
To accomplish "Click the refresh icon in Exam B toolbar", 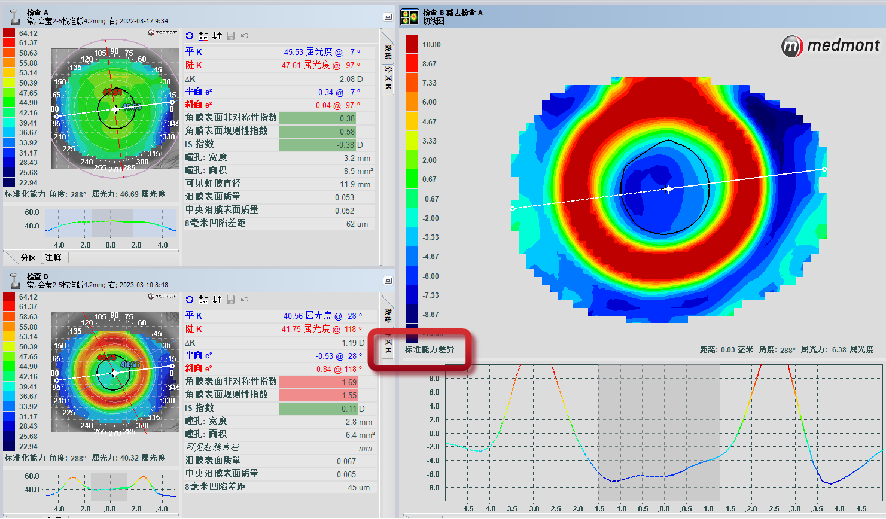I will (189, 299).
